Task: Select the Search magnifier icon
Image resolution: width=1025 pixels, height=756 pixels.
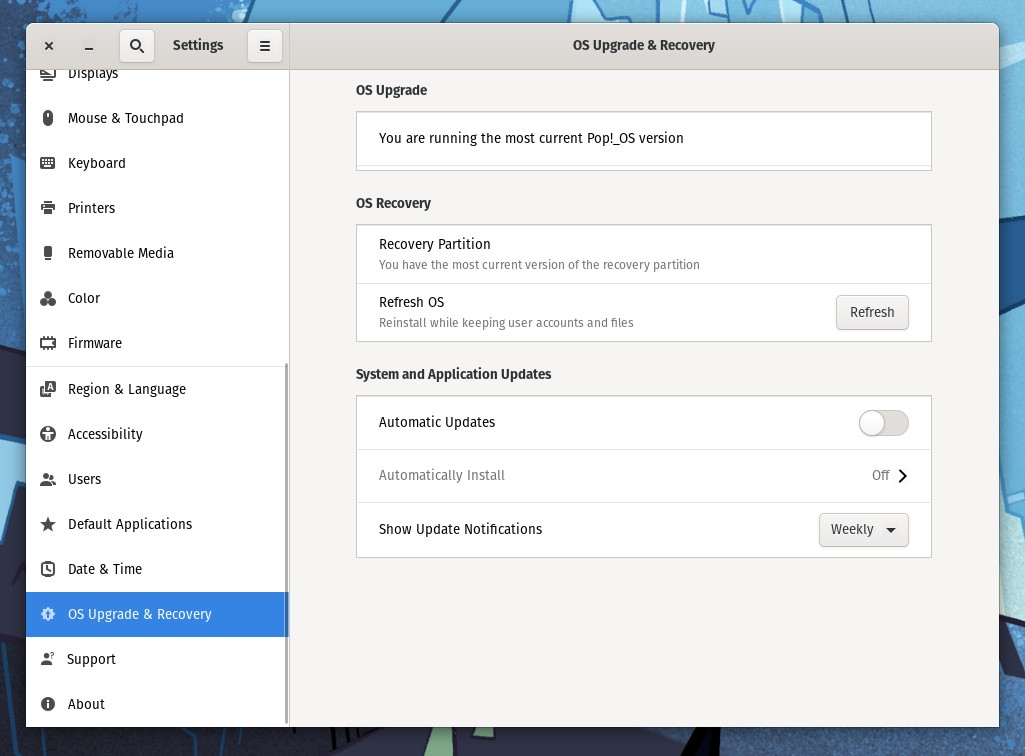Action: 137,45
